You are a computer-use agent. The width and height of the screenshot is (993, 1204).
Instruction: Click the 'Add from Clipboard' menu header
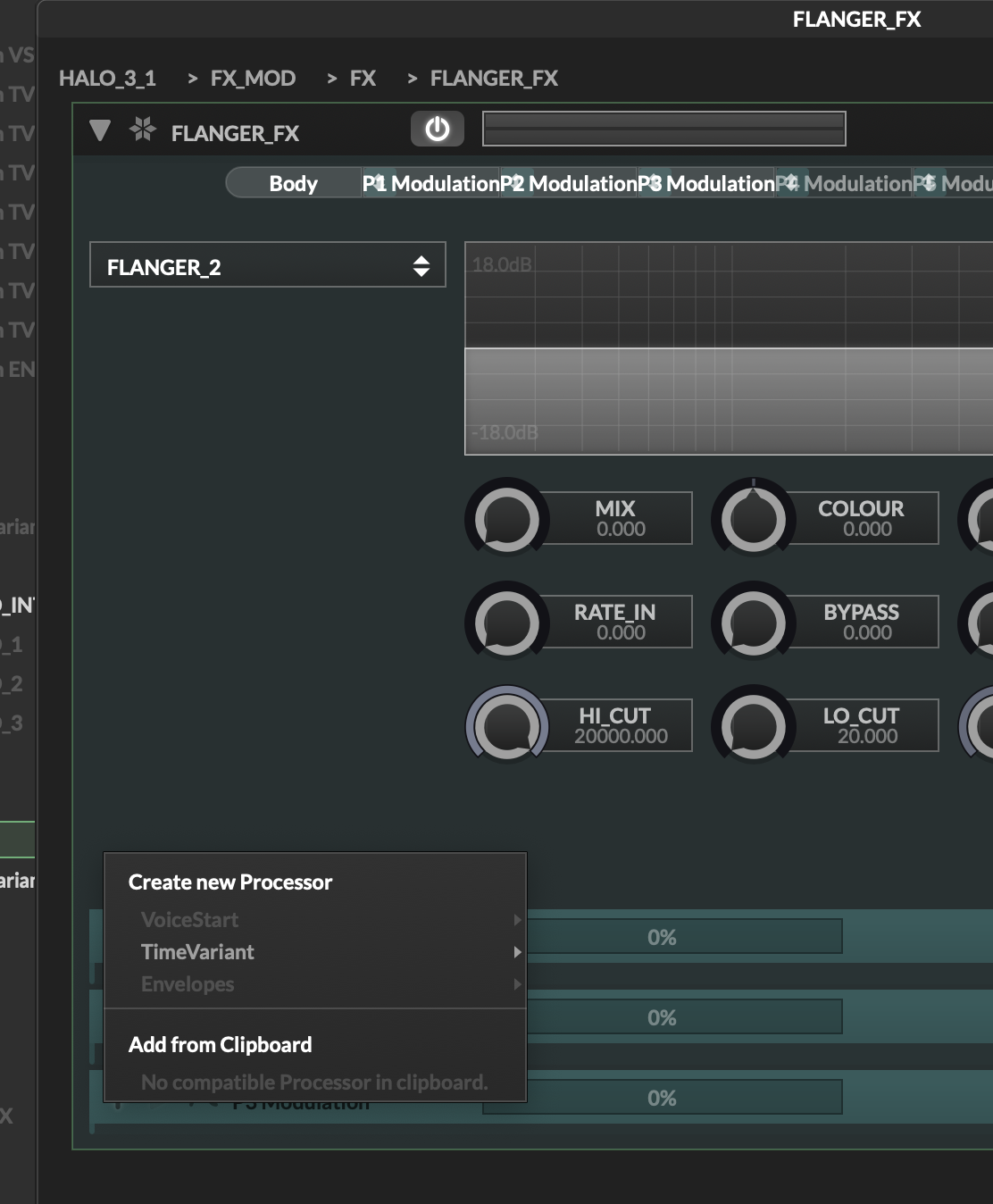point(221,1045)
